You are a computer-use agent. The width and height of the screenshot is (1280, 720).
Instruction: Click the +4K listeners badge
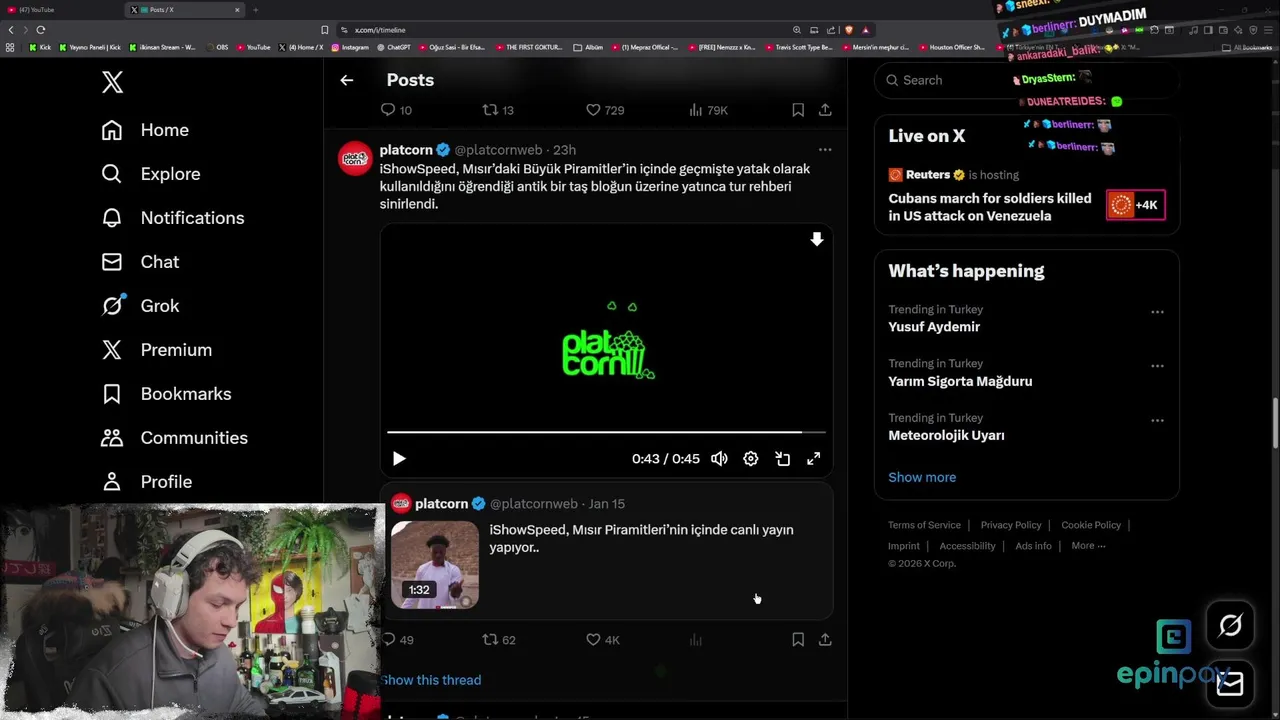[1135, 205]
